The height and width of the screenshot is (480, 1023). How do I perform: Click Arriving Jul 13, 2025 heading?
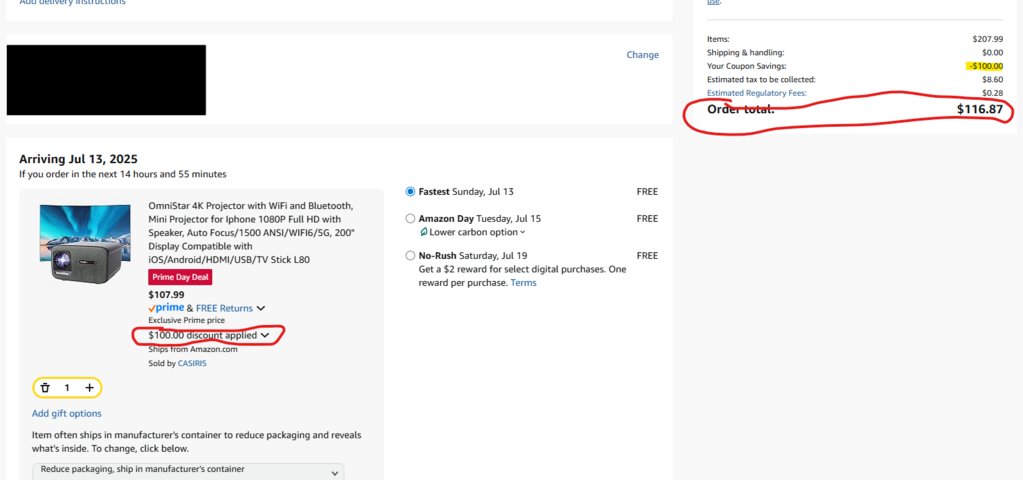pyautogui.click(x=78, y=159)
